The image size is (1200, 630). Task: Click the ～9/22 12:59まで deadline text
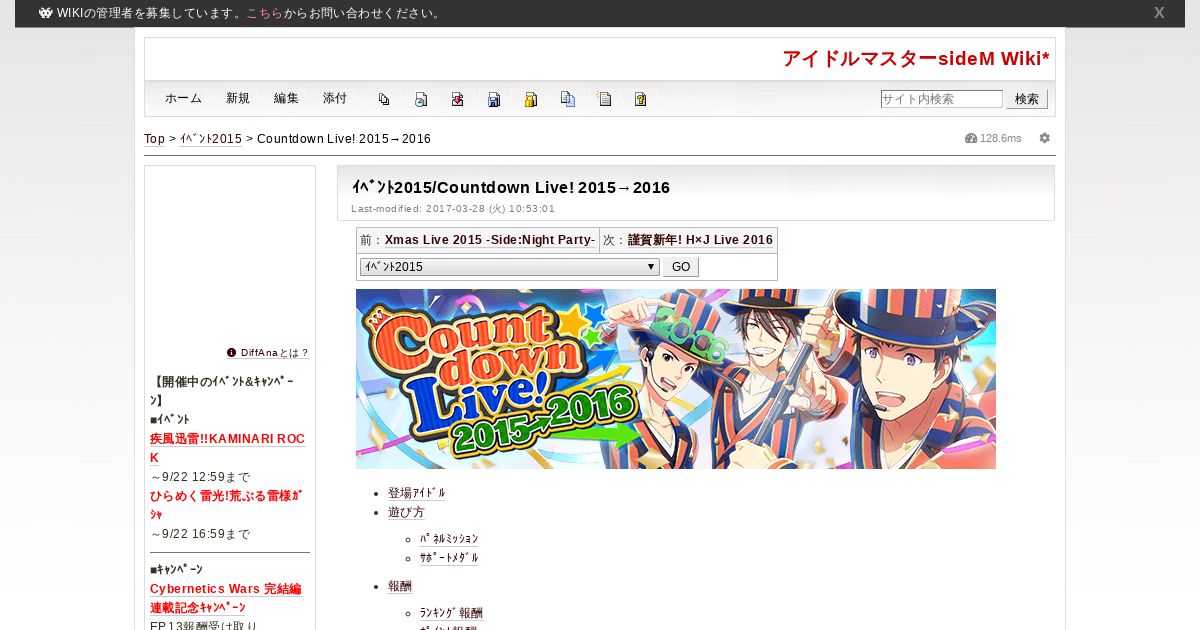(200, 477)
